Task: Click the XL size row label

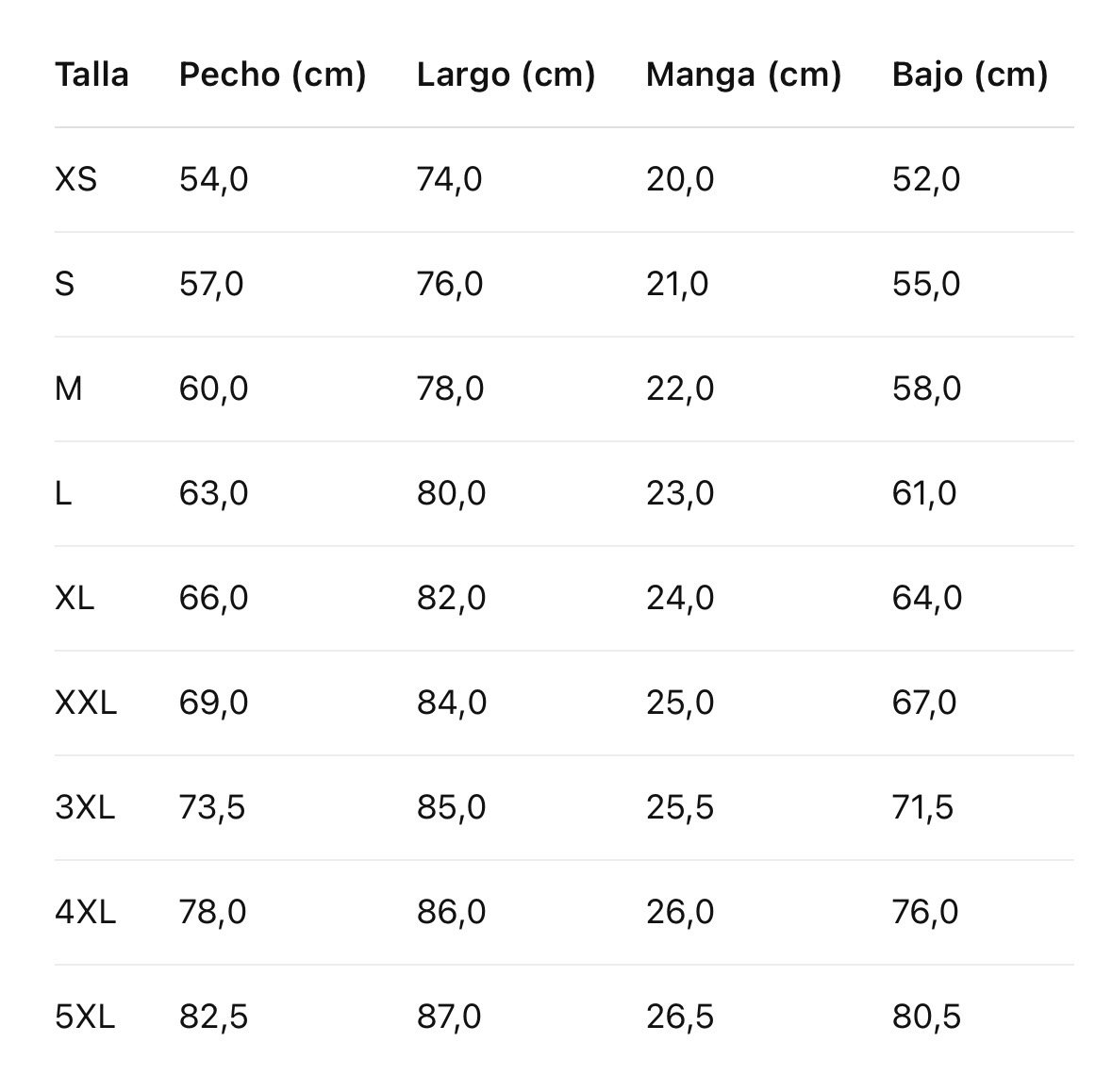Action: click(75, 598)
